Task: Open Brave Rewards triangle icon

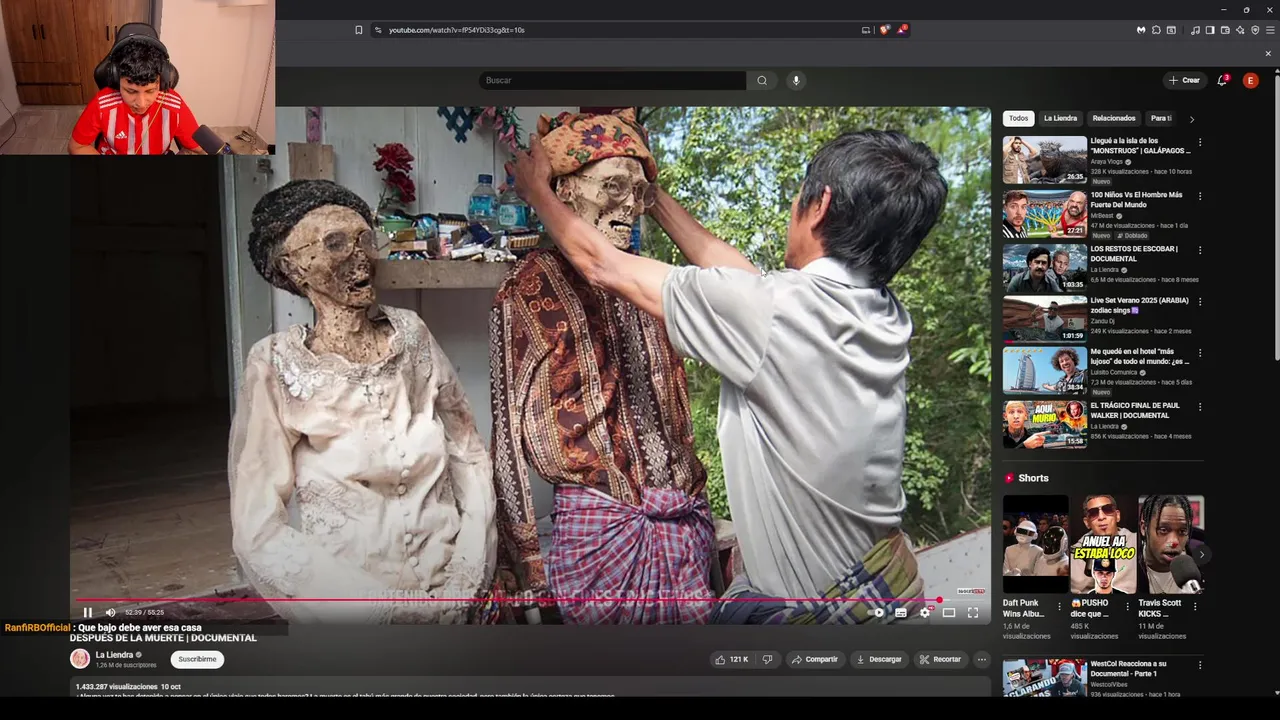Action: coord(902,30)
